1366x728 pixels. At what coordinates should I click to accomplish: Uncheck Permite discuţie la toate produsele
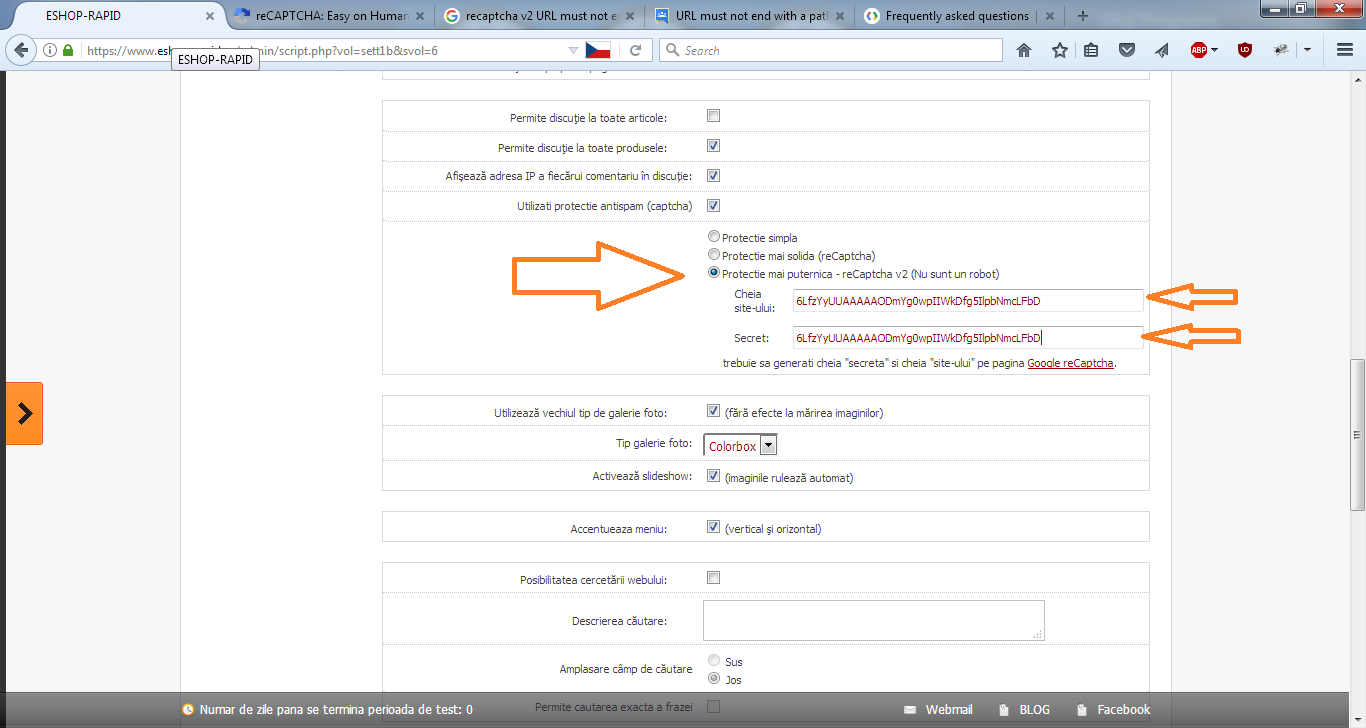click(x=714, y=146)
